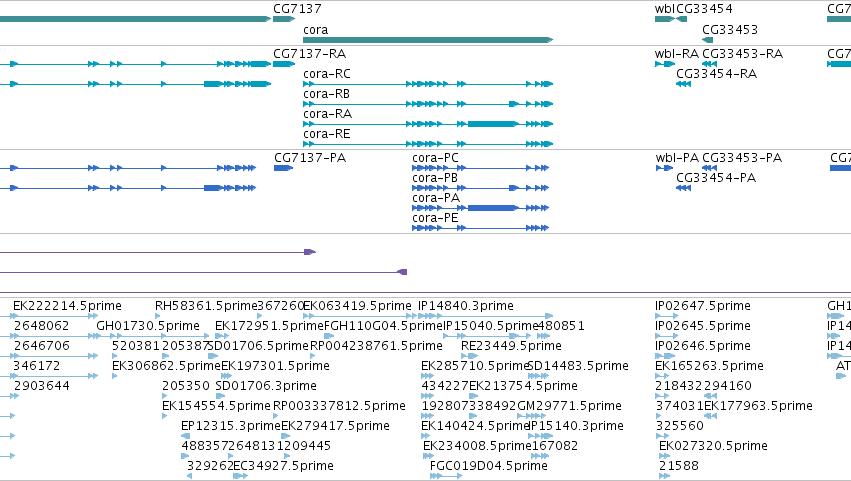
Task: Click the cora-RB transcript label
Action: [326, 94]
